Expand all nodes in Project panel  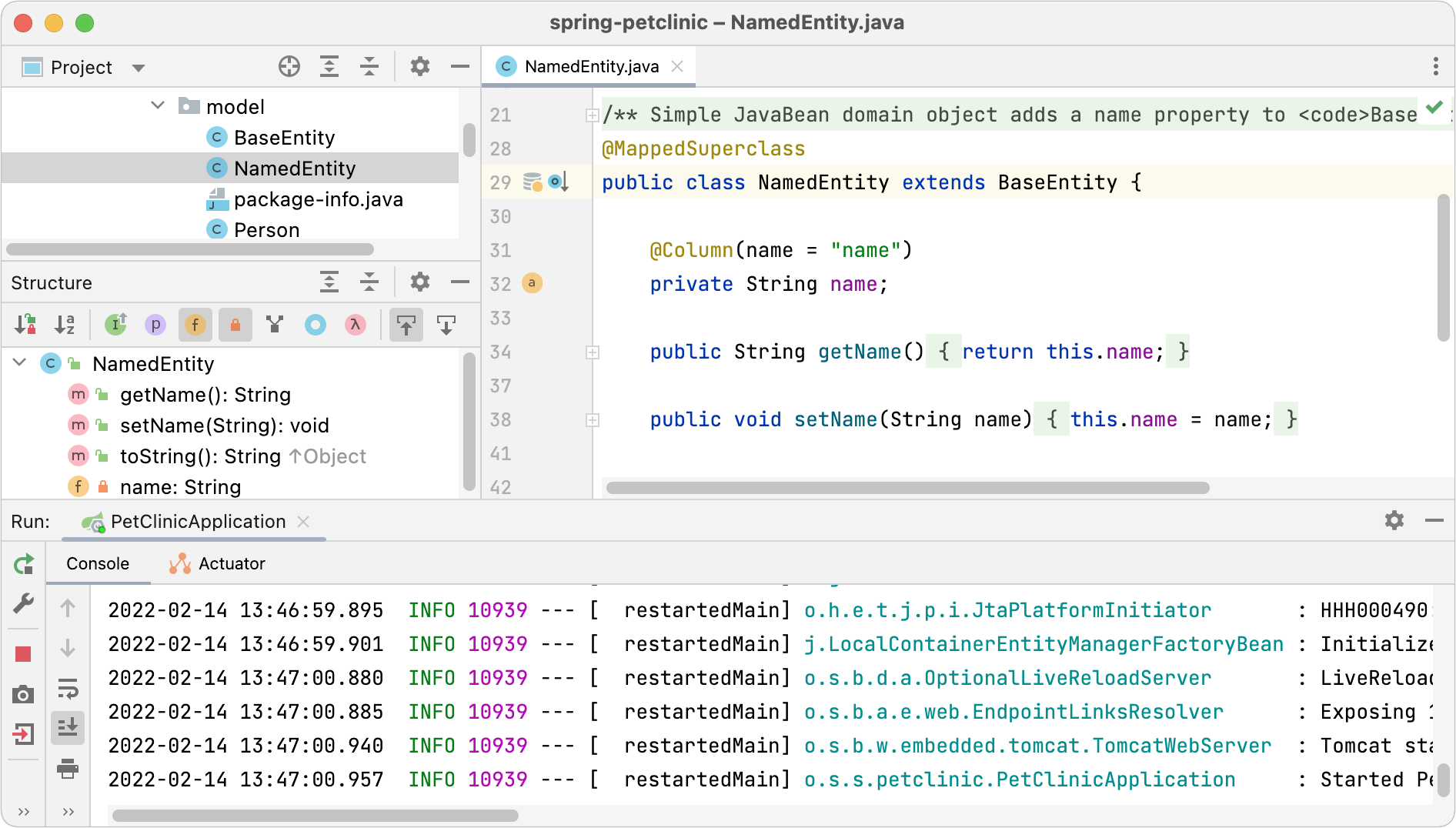(329, 67)
